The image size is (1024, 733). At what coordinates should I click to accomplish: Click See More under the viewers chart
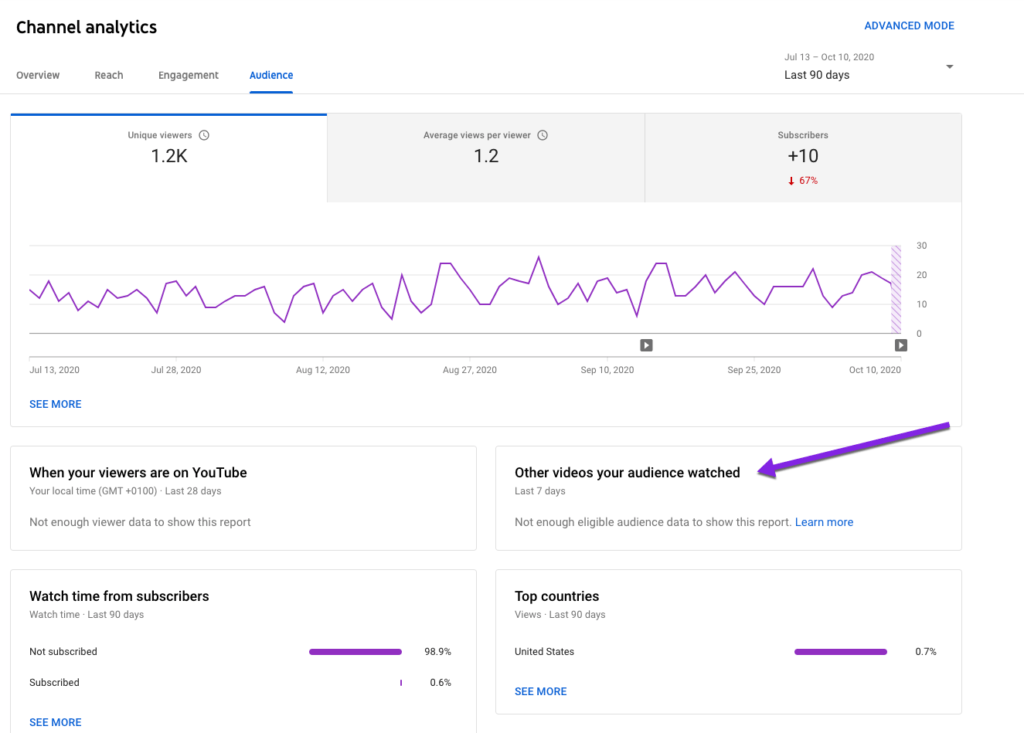pos(55,404)
